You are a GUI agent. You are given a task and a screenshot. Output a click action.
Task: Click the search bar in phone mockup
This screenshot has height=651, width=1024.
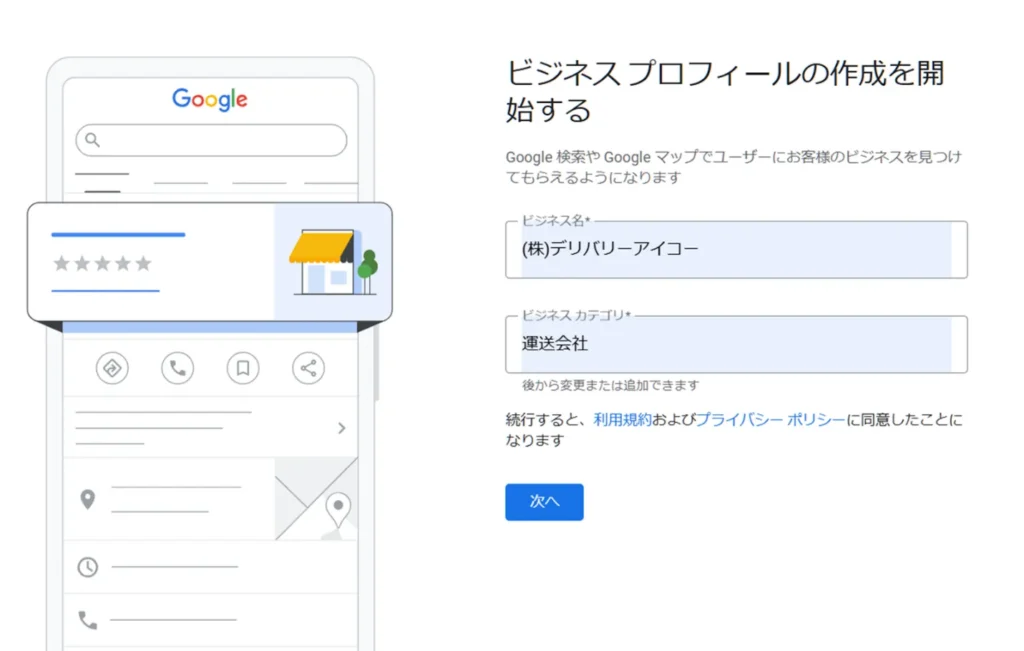coord(211,140)
